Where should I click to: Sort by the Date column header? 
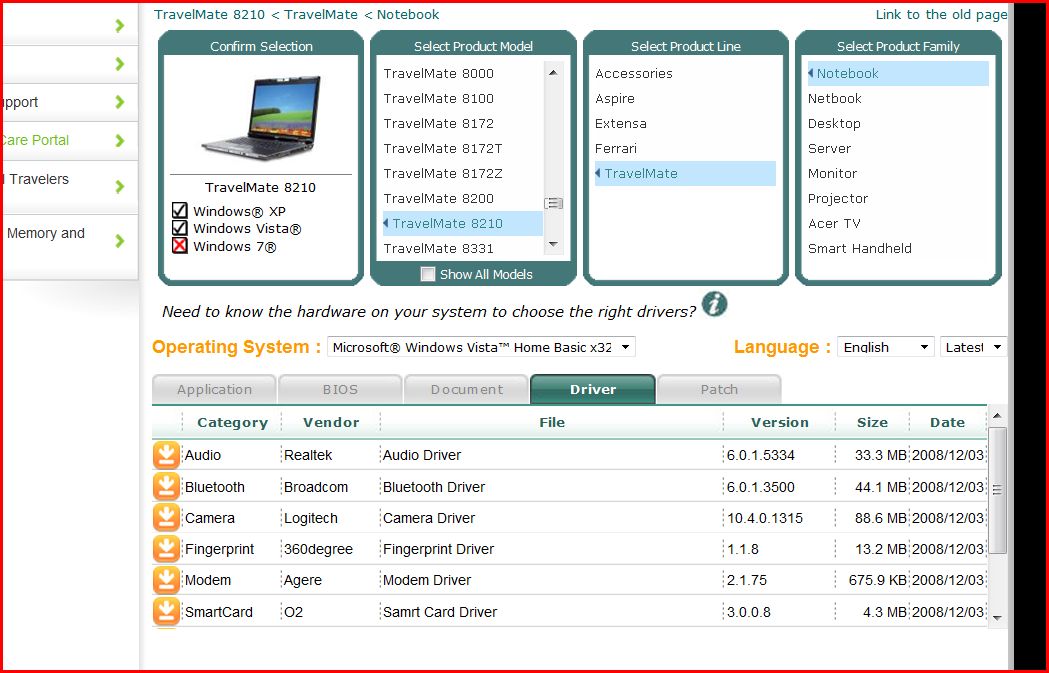pos(947,422)
